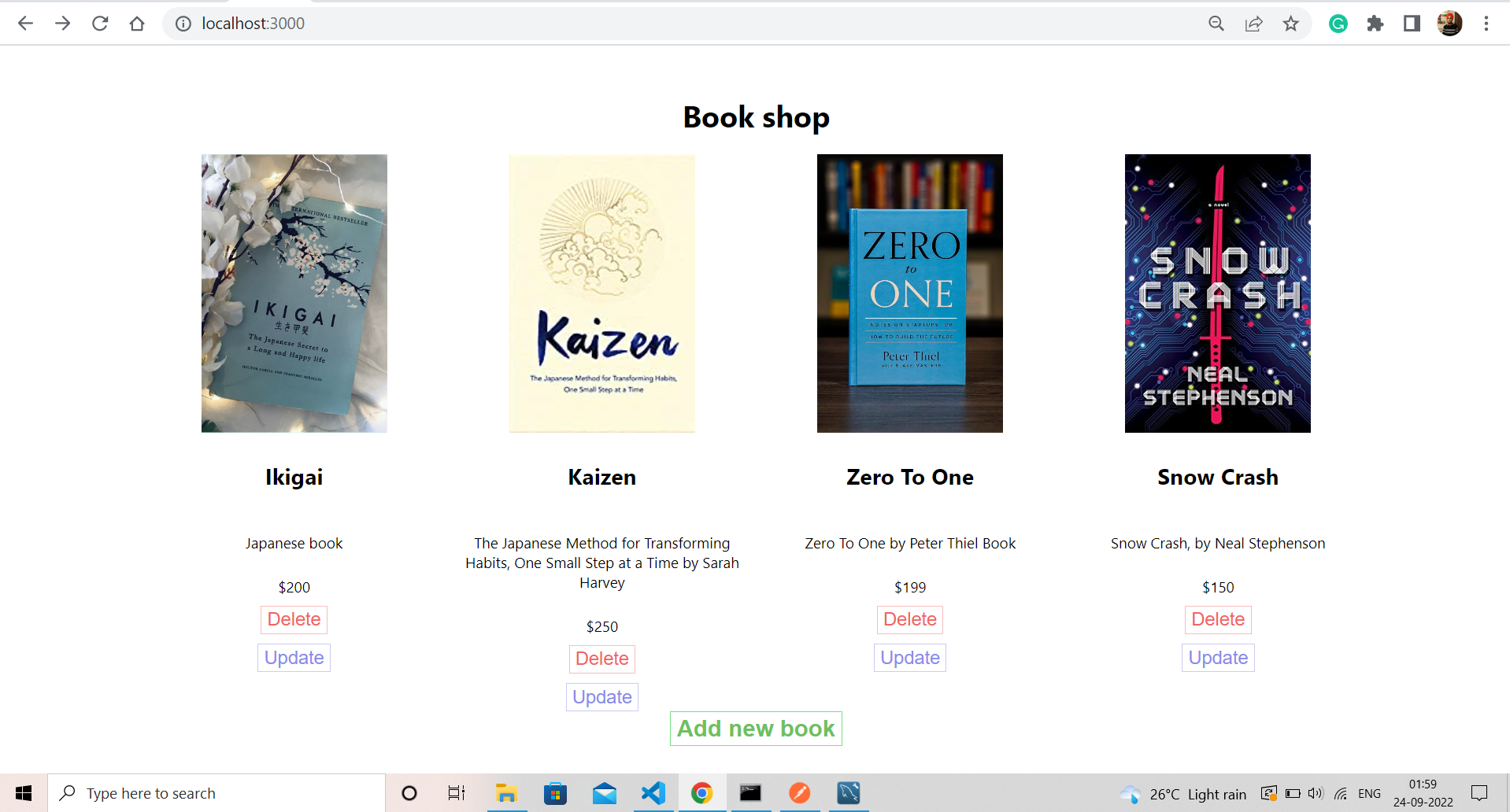Update the Snow Crash book

tap(1218, 658)
